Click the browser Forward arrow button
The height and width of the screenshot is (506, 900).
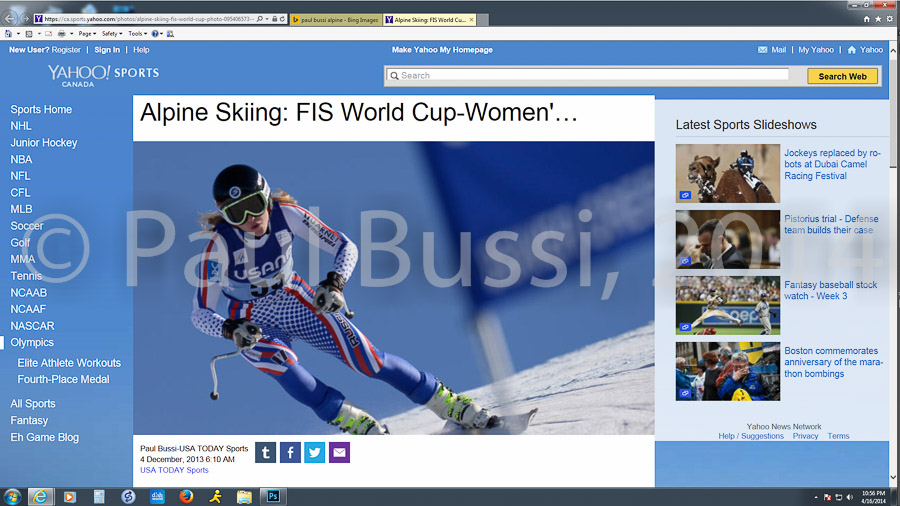25,18
